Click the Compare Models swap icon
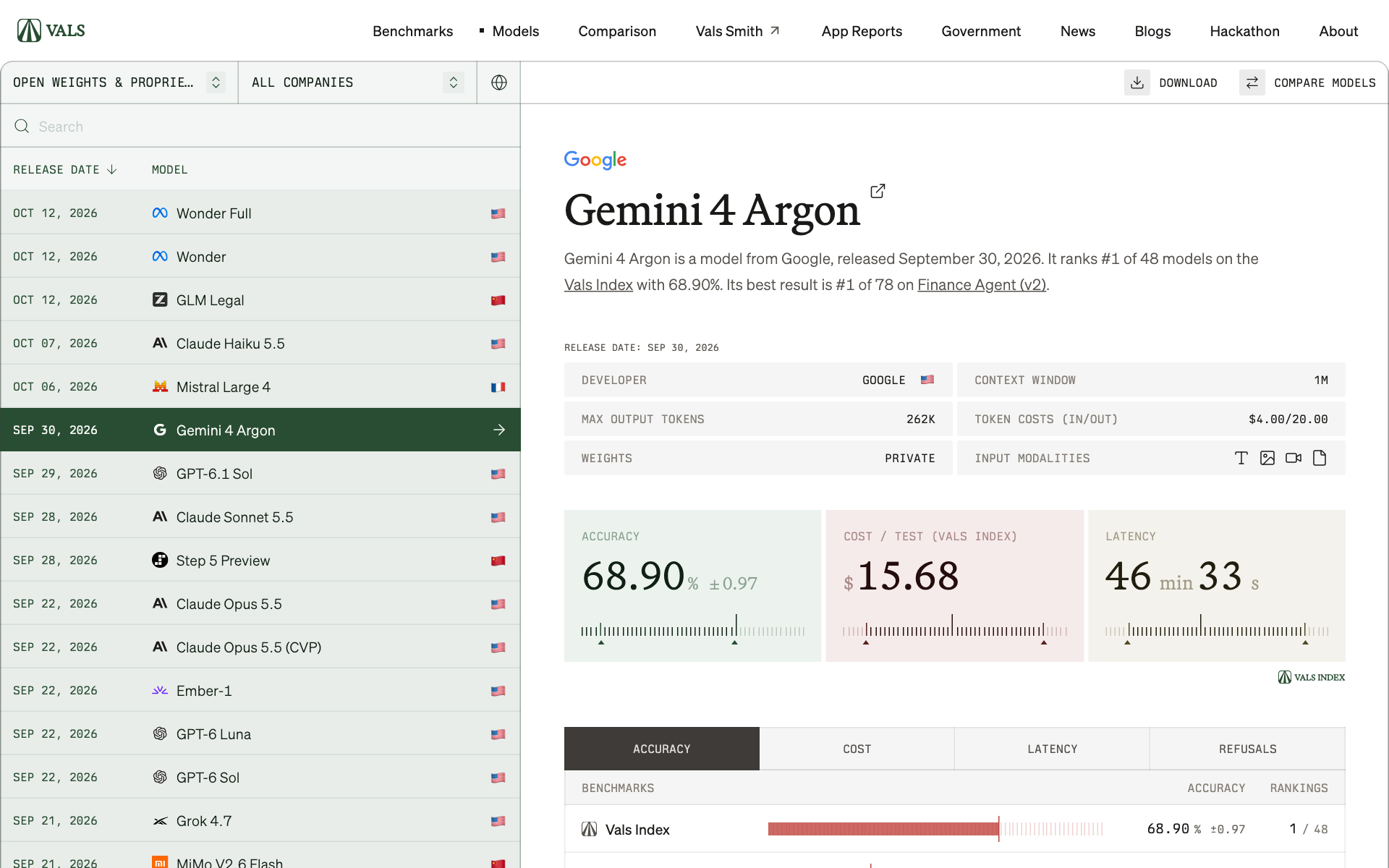Image resolution: width=1389 pixels, height=868 pixels. pyautogui.click(x=1252, y=82)
